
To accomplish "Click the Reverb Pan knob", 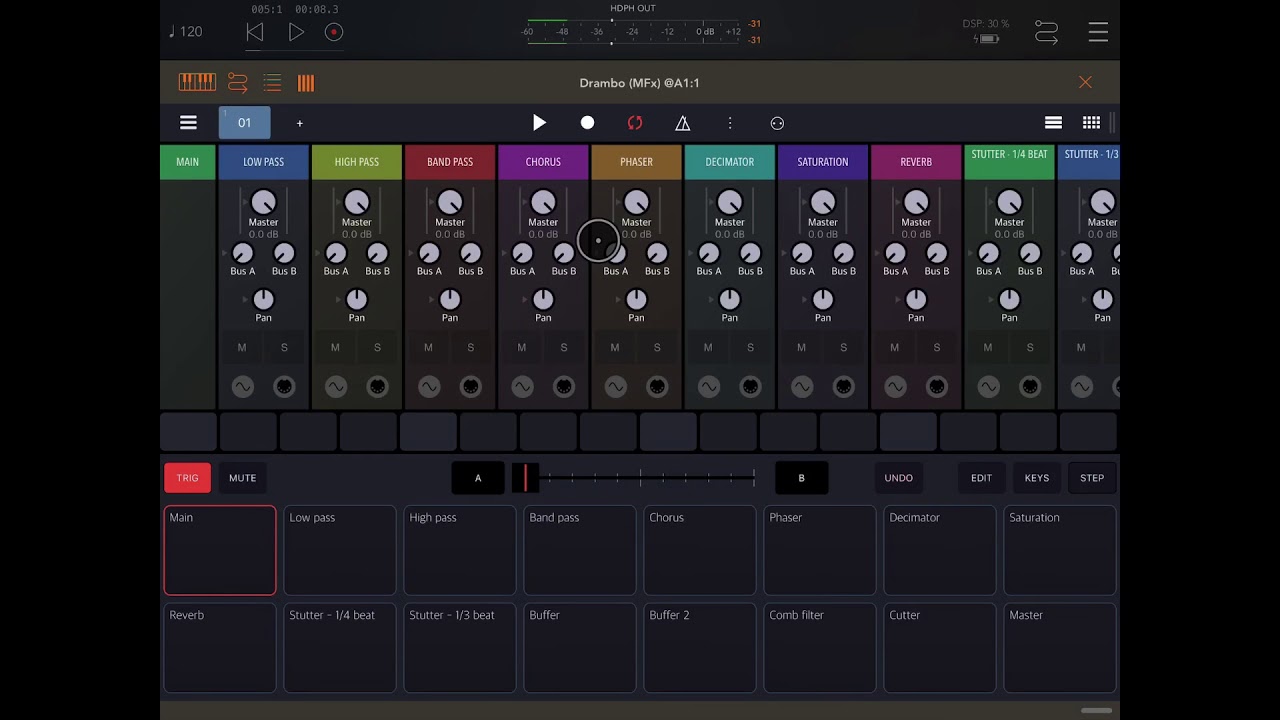I will click(916, 299).
